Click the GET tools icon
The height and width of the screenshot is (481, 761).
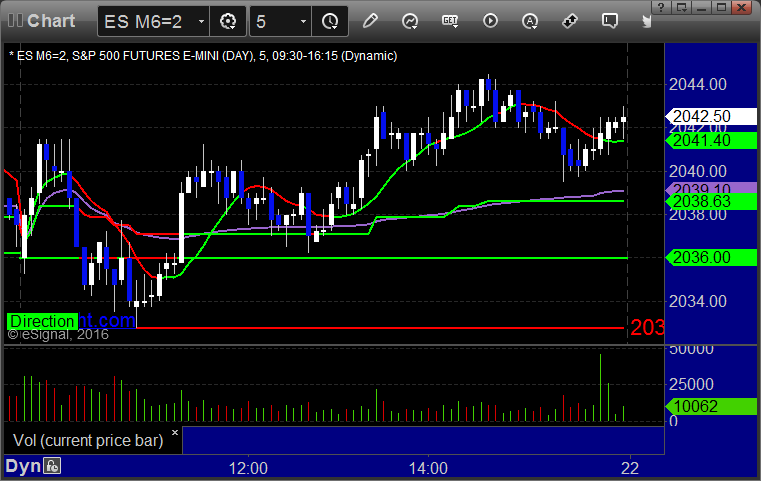click(x=450, y=21)
